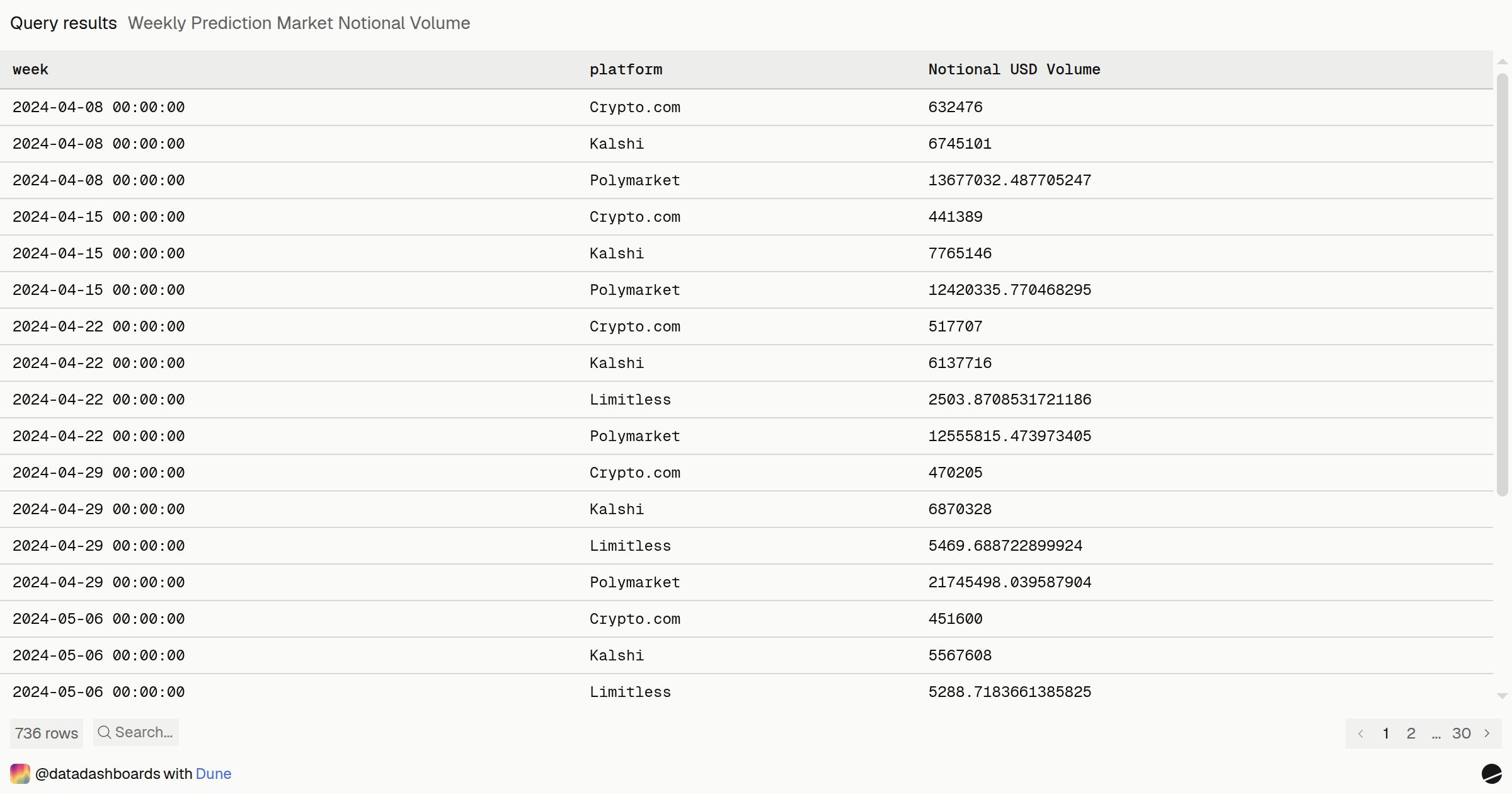This screenshot has width=1512, height=794.
Task: Click the Weekly Prediction Market Notional Volume title
Action: pyautogui.click(x=299, y=23)
